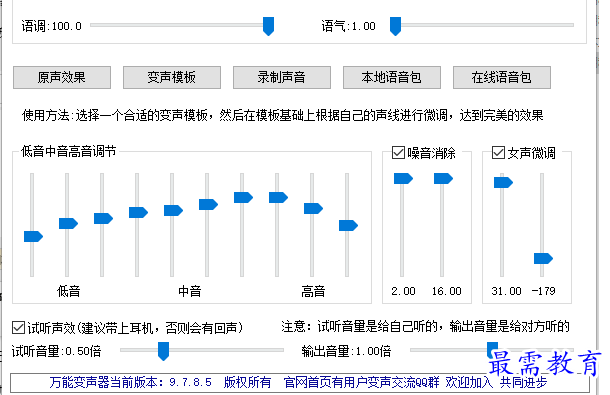Click the 语调:100.0 value text
Screen dimensions: 610x395
pos(52,26)
